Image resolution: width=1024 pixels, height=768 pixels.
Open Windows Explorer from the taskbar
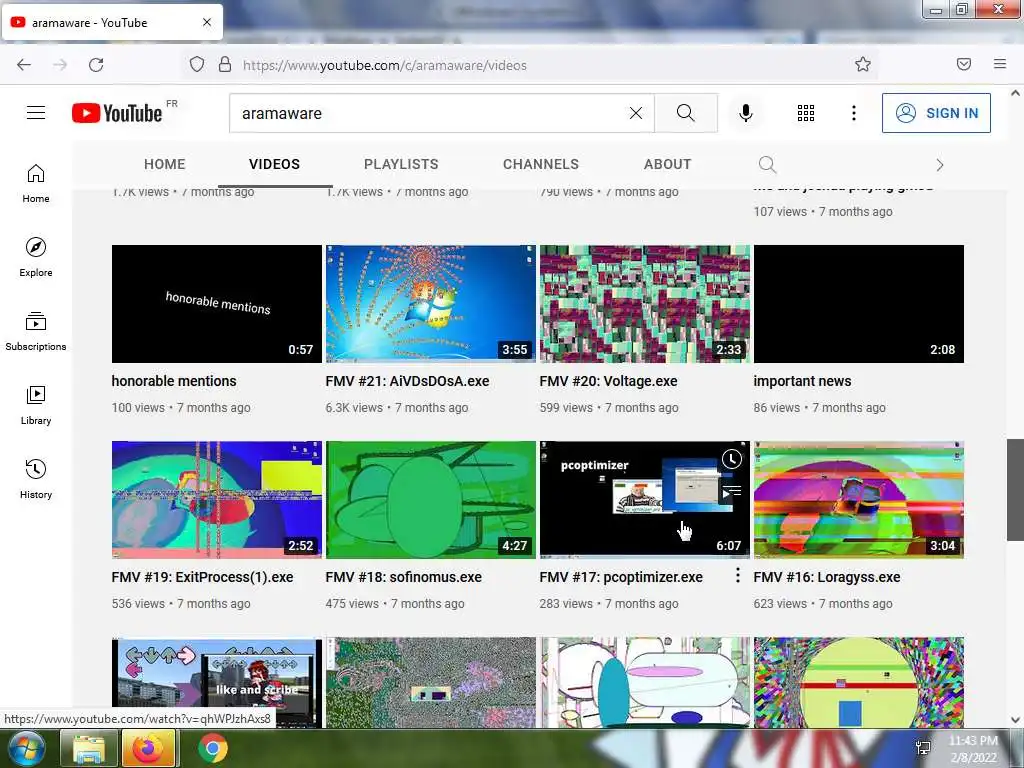click(x=89, y=748)
